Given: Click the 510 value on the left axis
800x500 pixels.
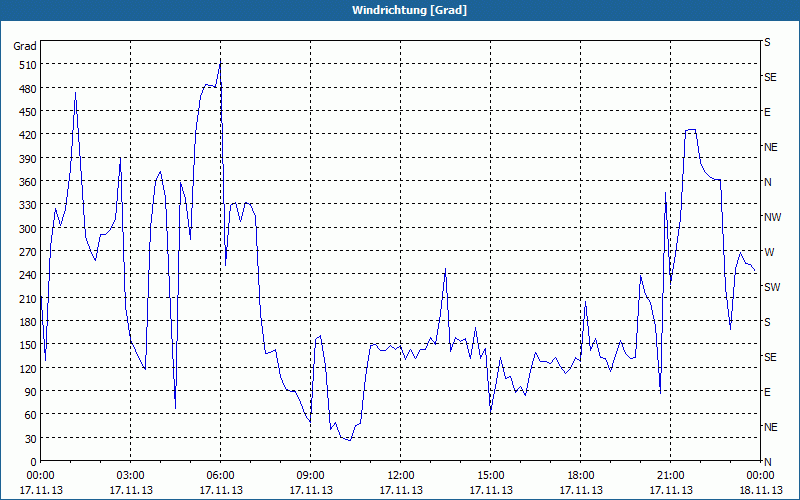Looking at the screenshot, I should [28, 65].
